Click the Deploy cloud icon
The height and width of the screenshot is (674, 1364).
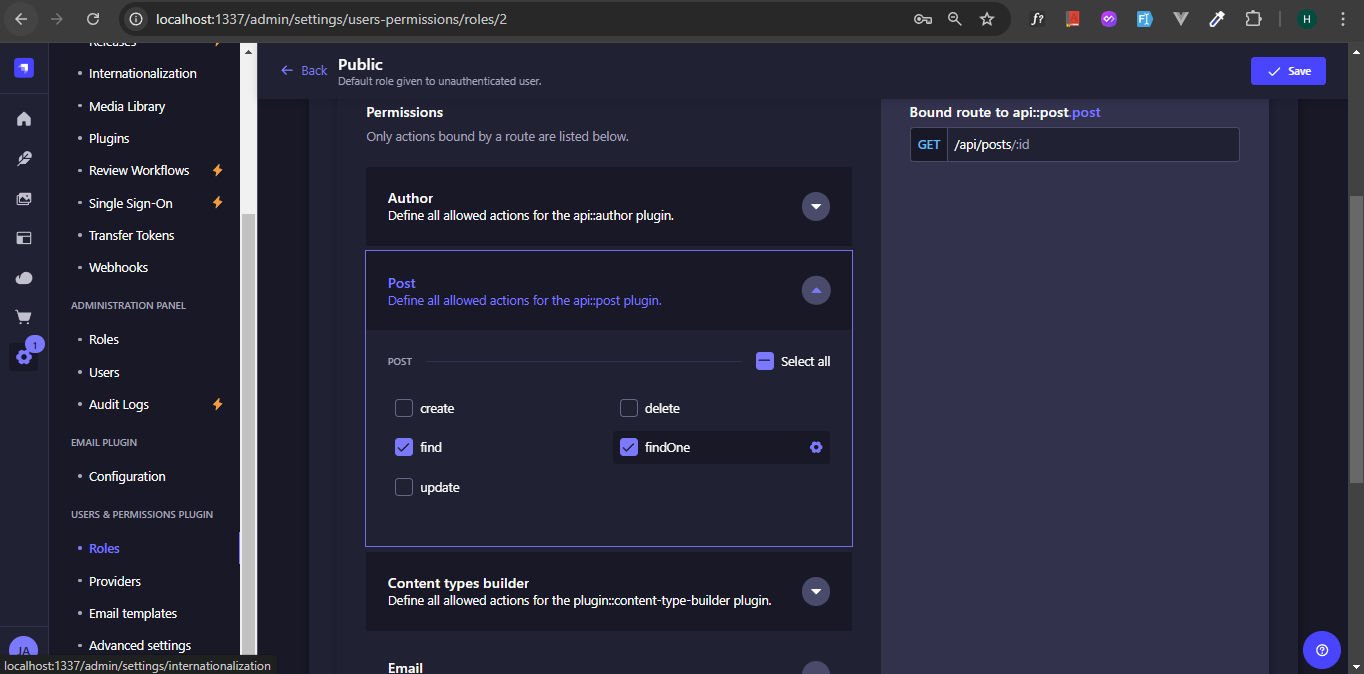(24, 278)
